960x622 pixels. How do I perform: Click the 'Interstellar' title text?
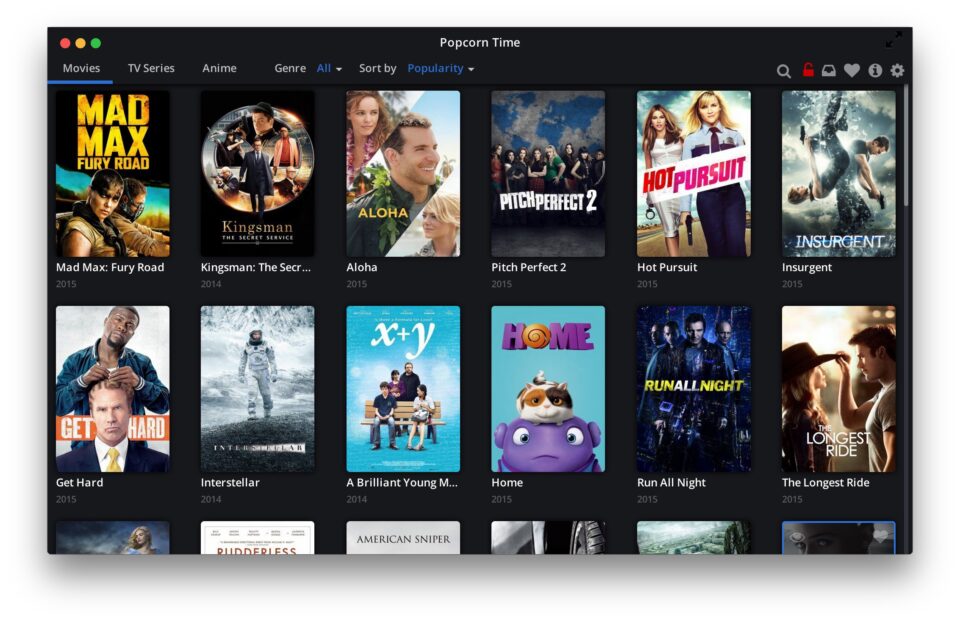point(230,482)
